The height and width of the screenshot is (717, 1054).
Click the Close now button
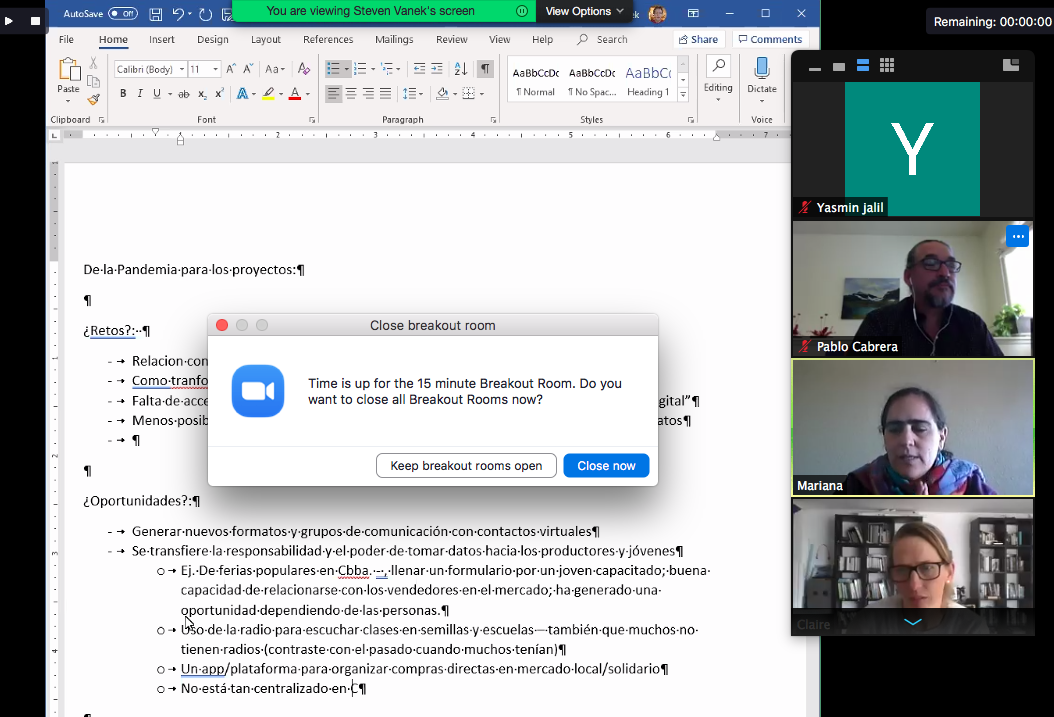[606, 466]
